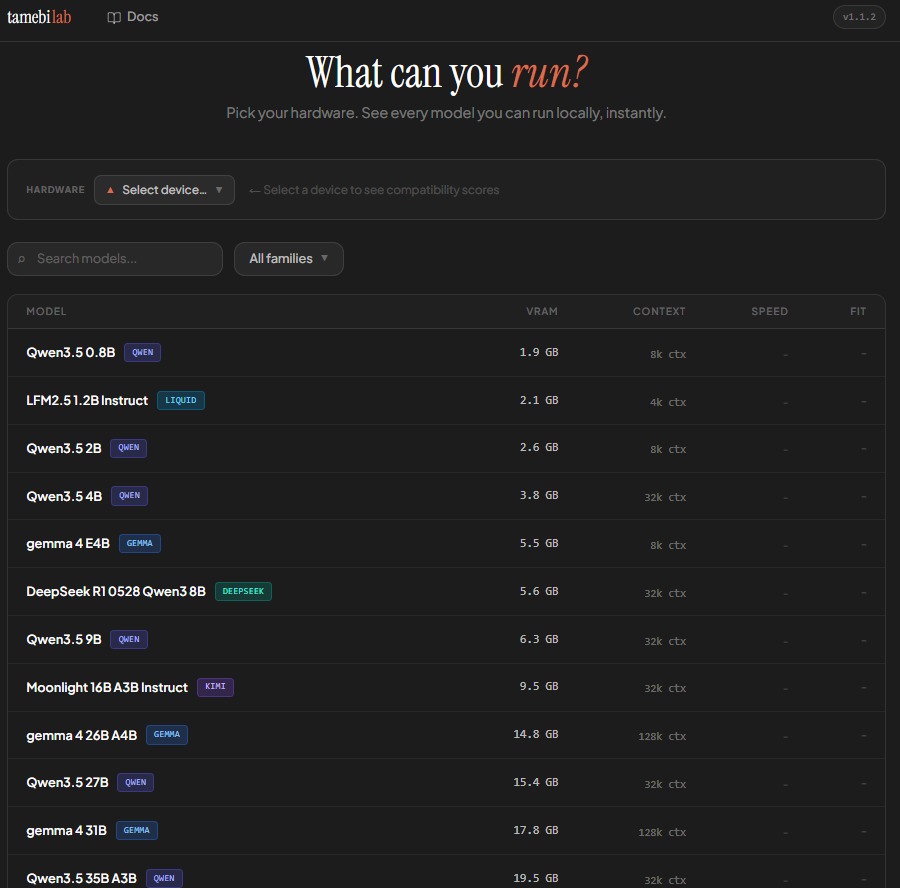
Task: Click the QWEN tag next to Qwen3.5 27B
Action: point(135,782)
